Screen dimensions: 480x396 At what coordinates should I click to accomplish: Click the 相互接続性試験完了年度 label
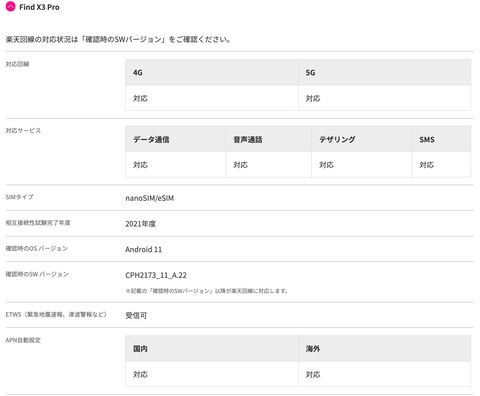[38, 223]
